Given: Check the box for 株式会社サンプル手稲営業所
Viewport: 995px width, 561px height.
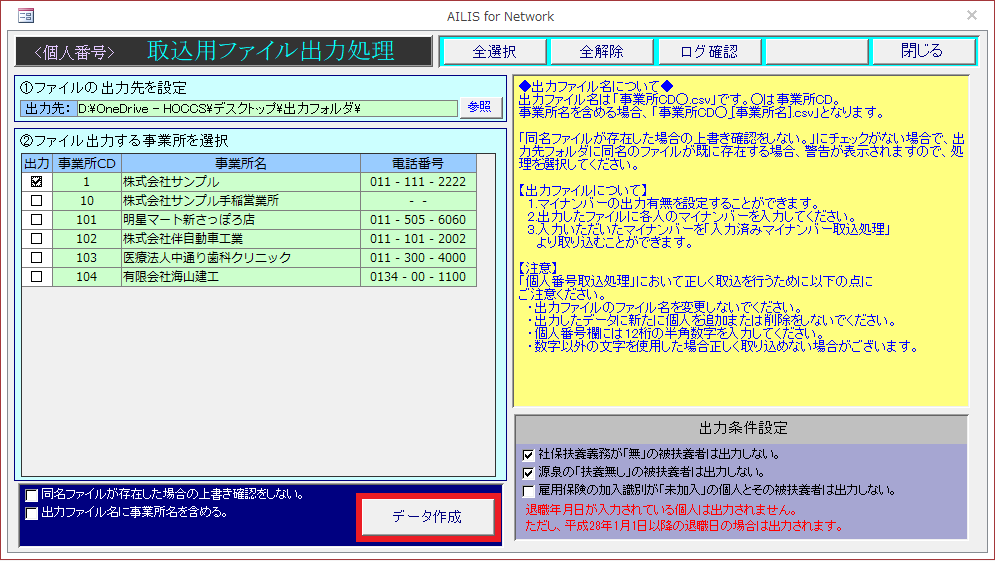Looking at the screenshot, I should tap(37, 201).
